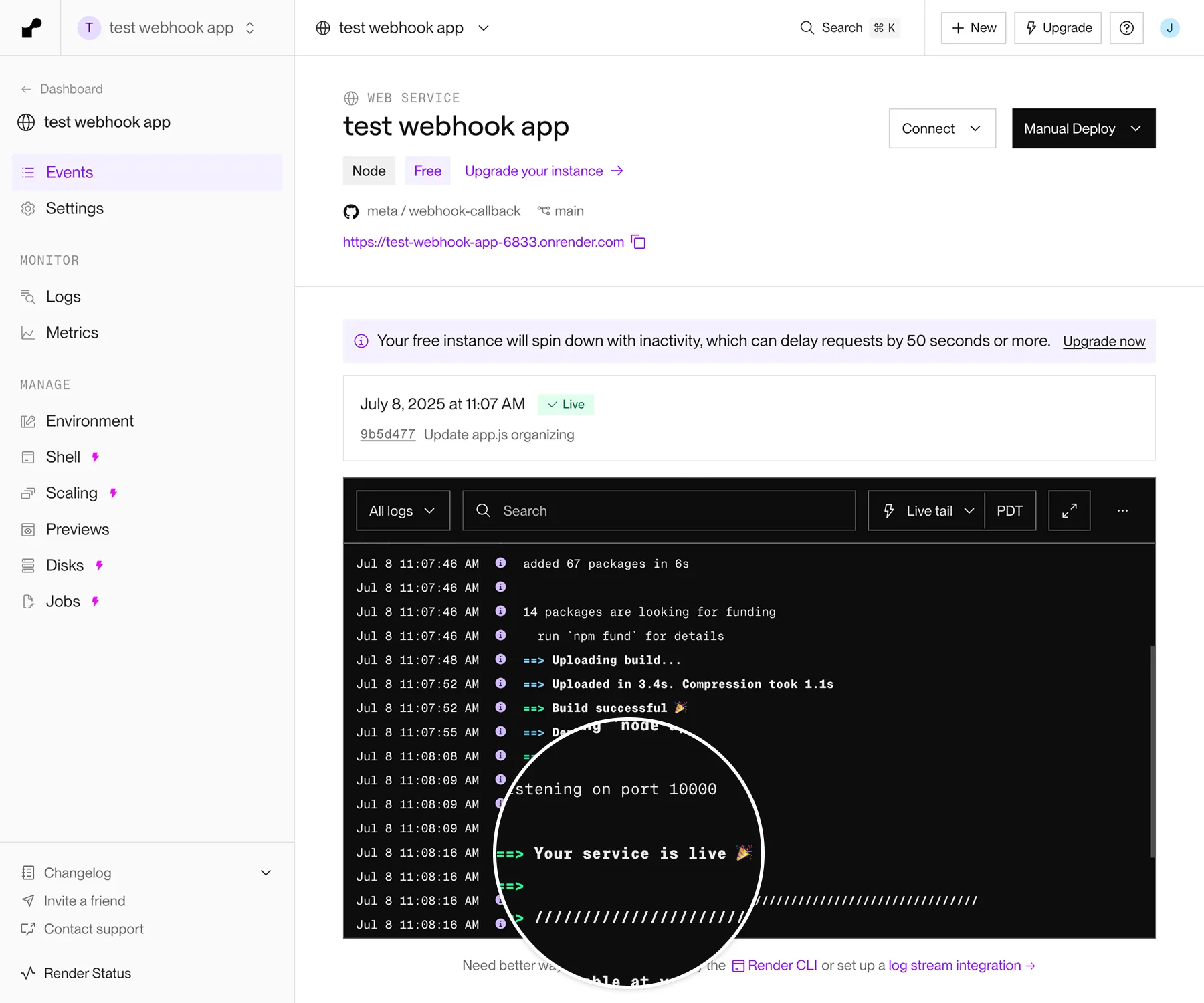Click the Upgrade now link

pyautogui.click(x=1104, y=342)
